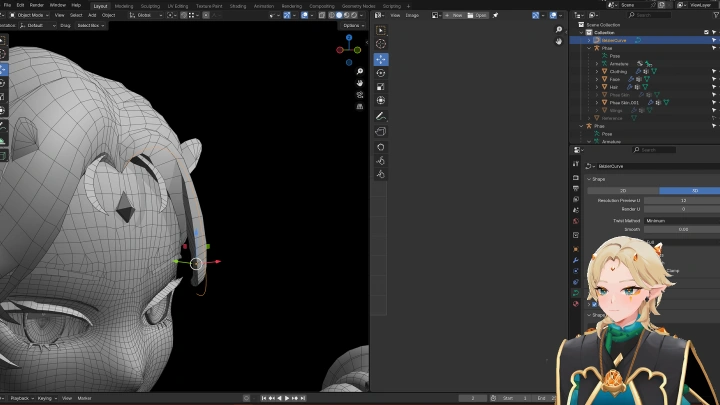Switch to the Shading workspace tab

pos(238,6)
